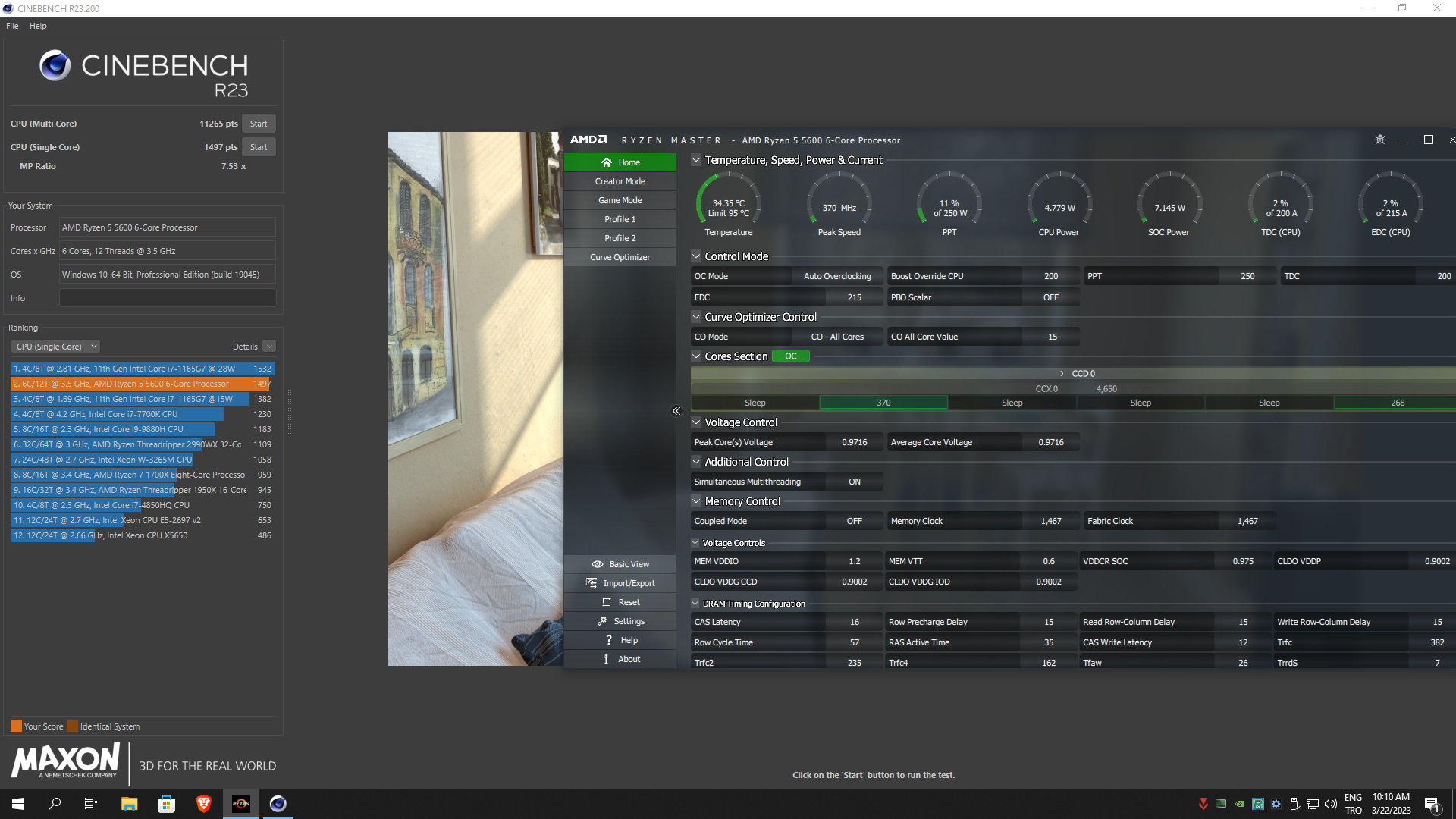Click the Home icon in Ryzen Master

click(606, 162)
